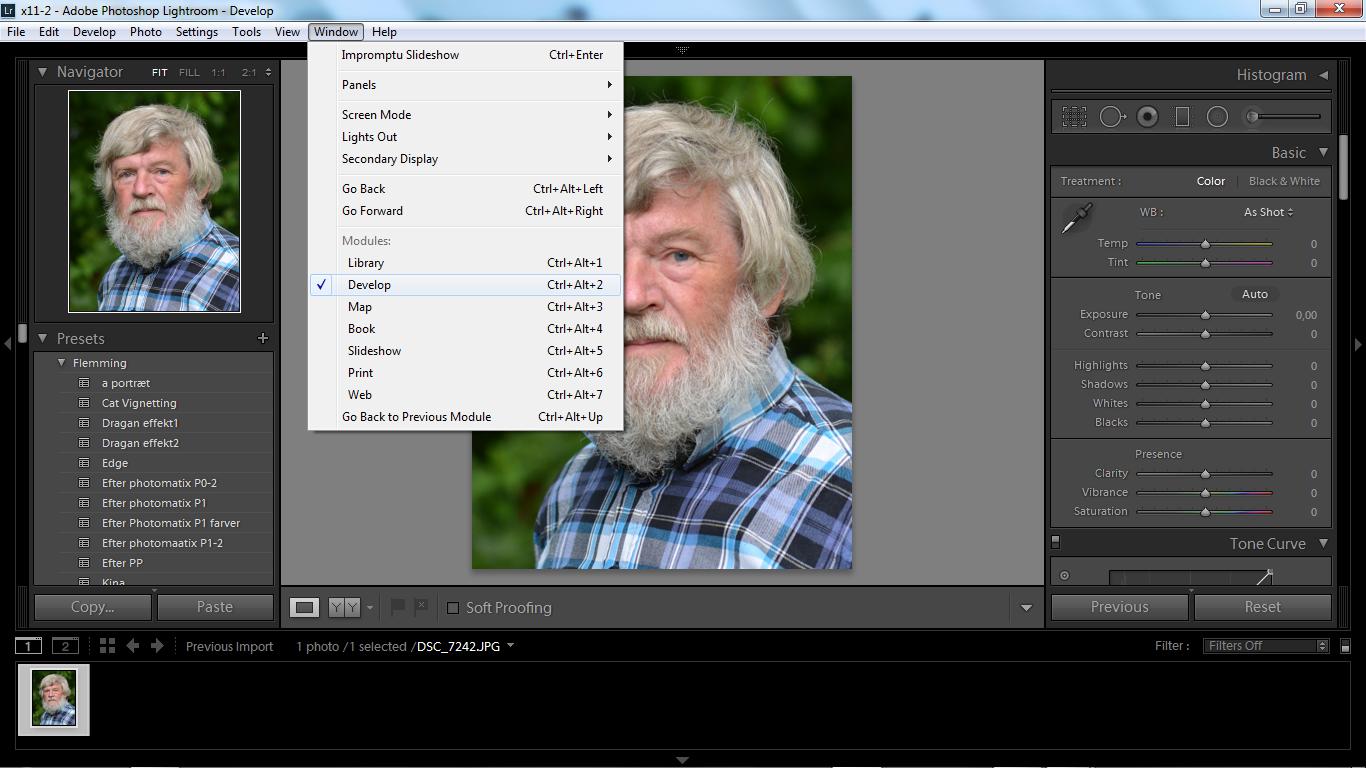1366x768 pixels.
Task: Add a new preset with plus icon
Action: [263, 338]
